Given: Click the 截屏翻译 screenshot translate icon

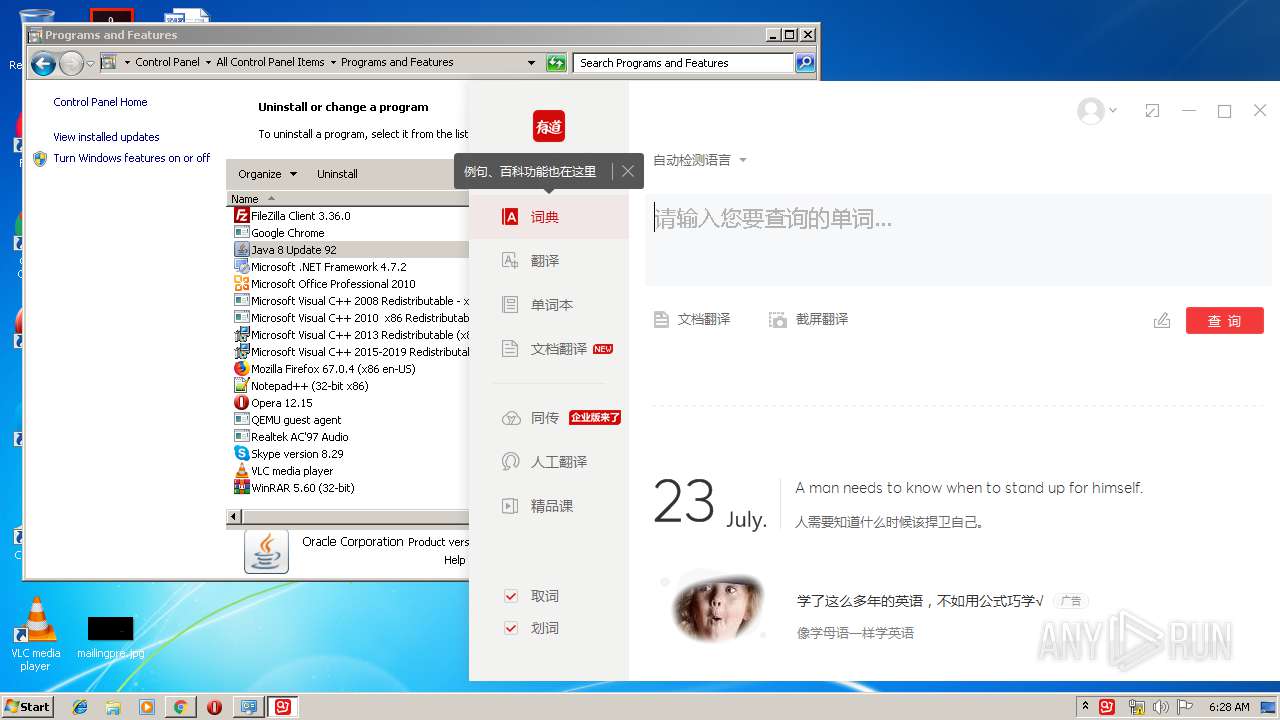Looking at the screenshot, I should (x=778, y=320).
